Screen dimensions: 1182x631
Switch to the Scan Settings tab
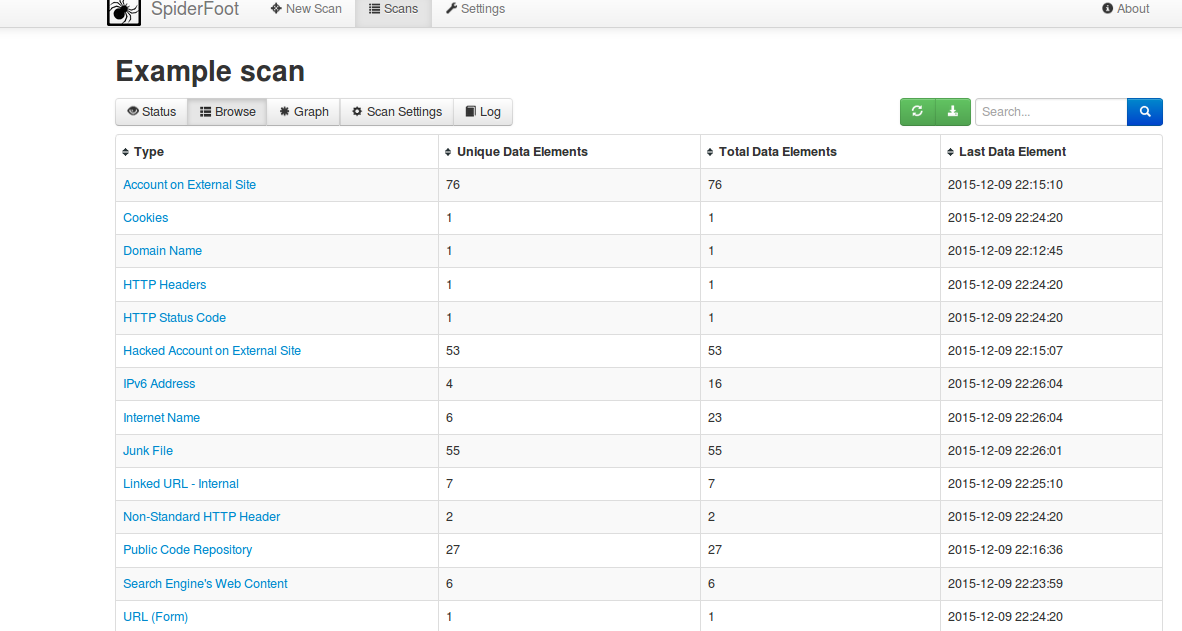tap(397, 112)
